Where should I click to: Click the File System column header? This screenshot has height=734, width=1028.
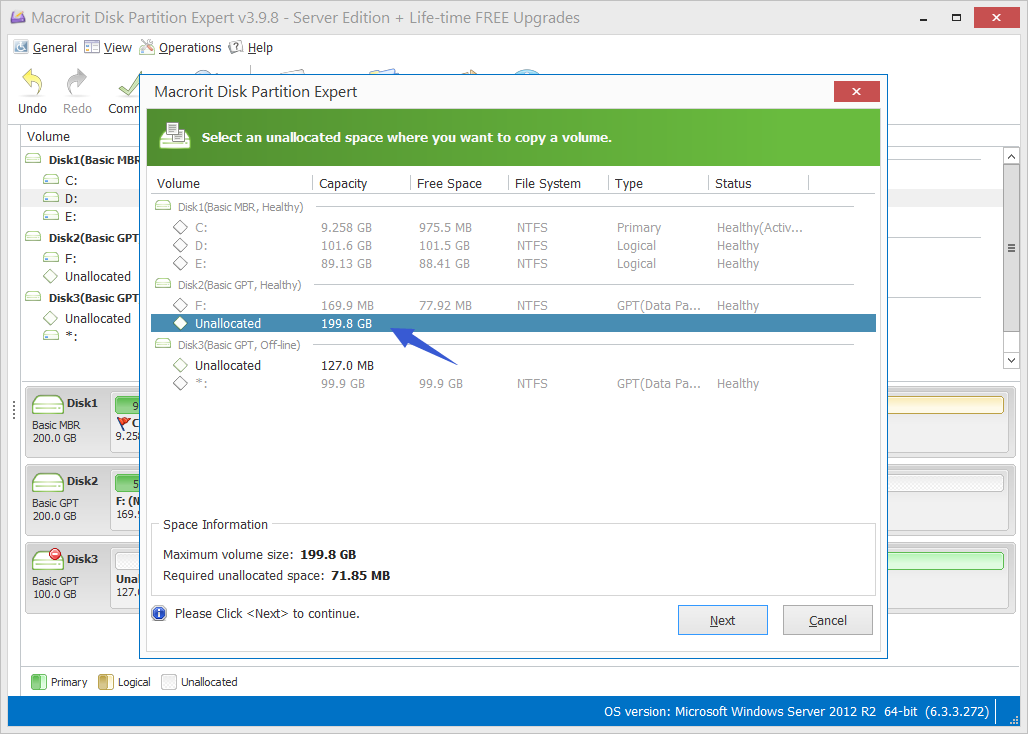pos(559,184)
